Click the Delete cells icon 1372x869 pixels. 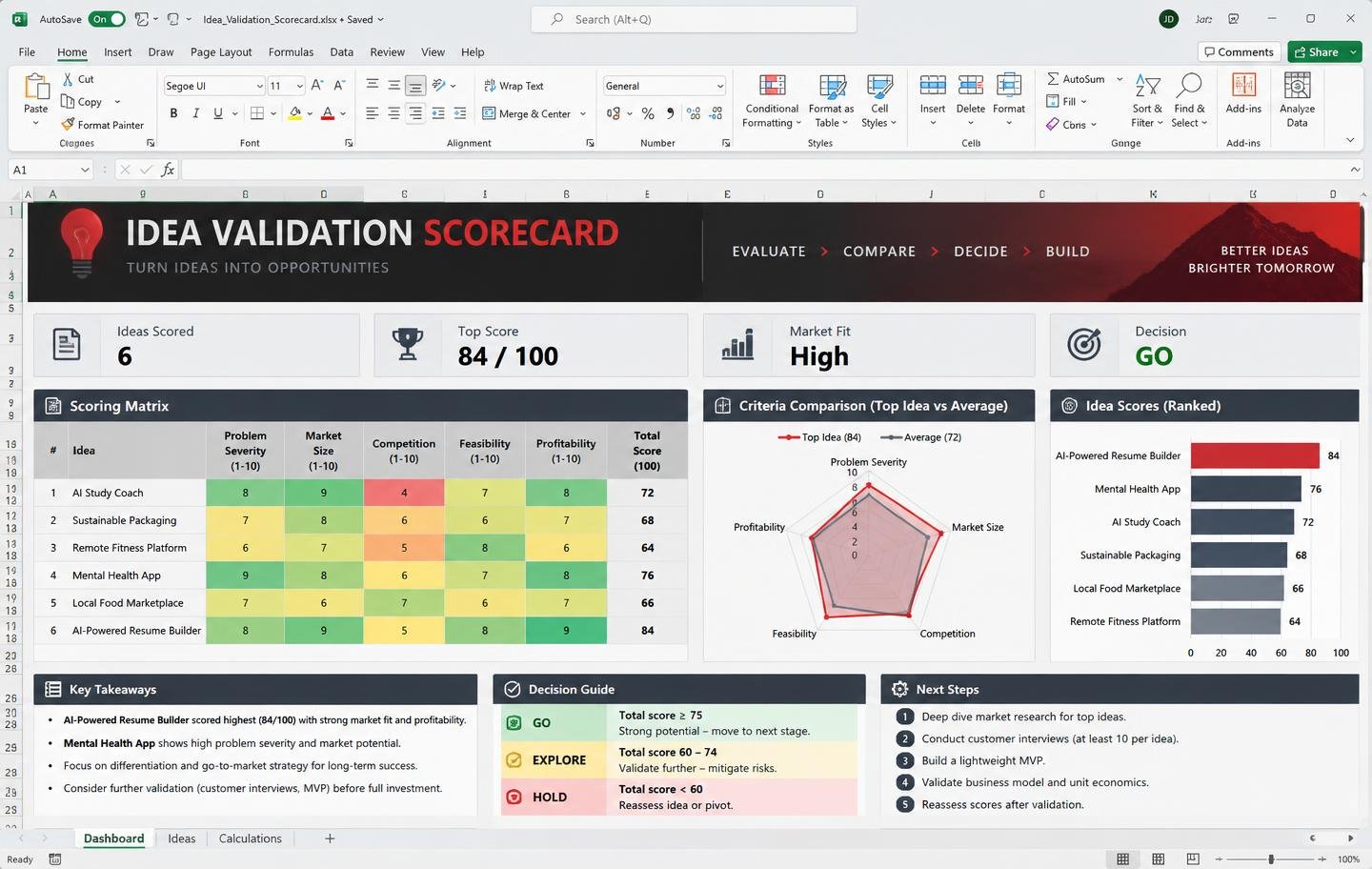click(971, 87)
